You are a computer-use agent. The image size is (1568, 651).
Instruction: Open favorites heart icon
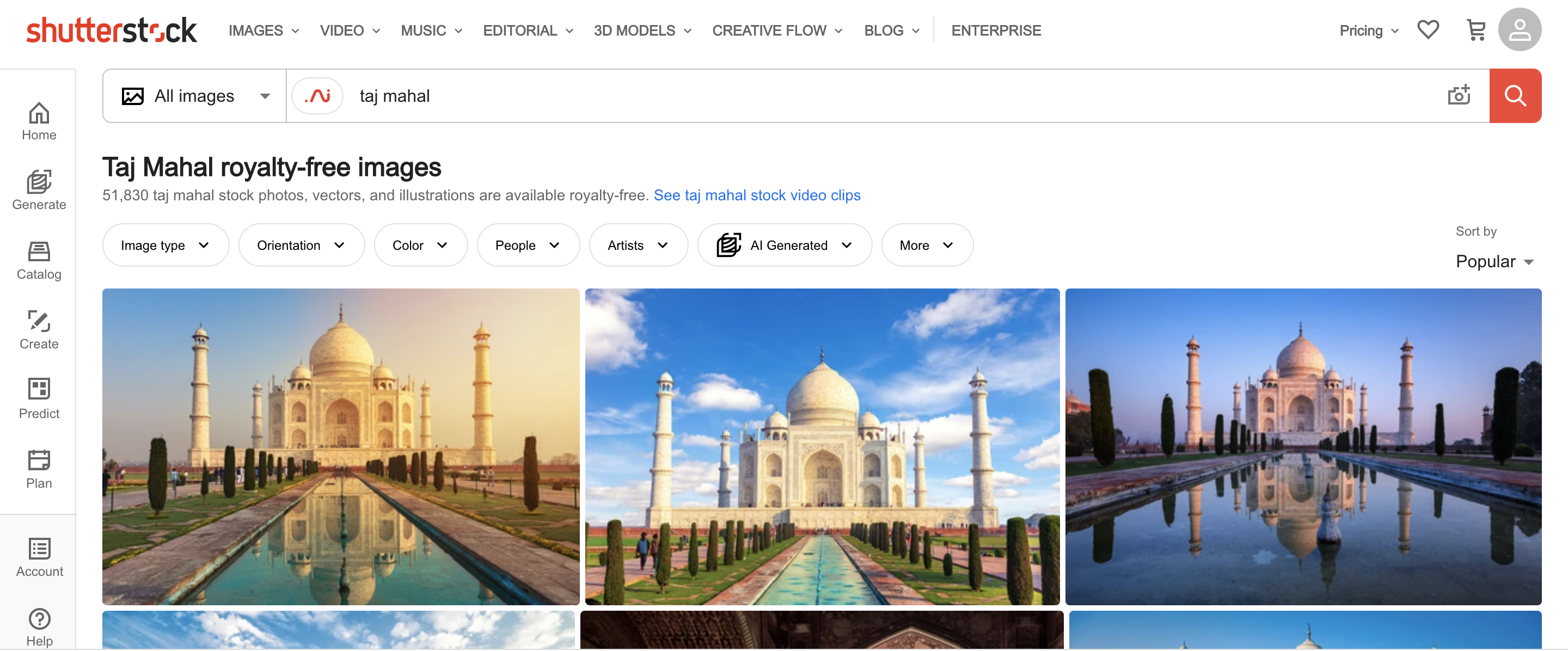(x=1428, y=30)
